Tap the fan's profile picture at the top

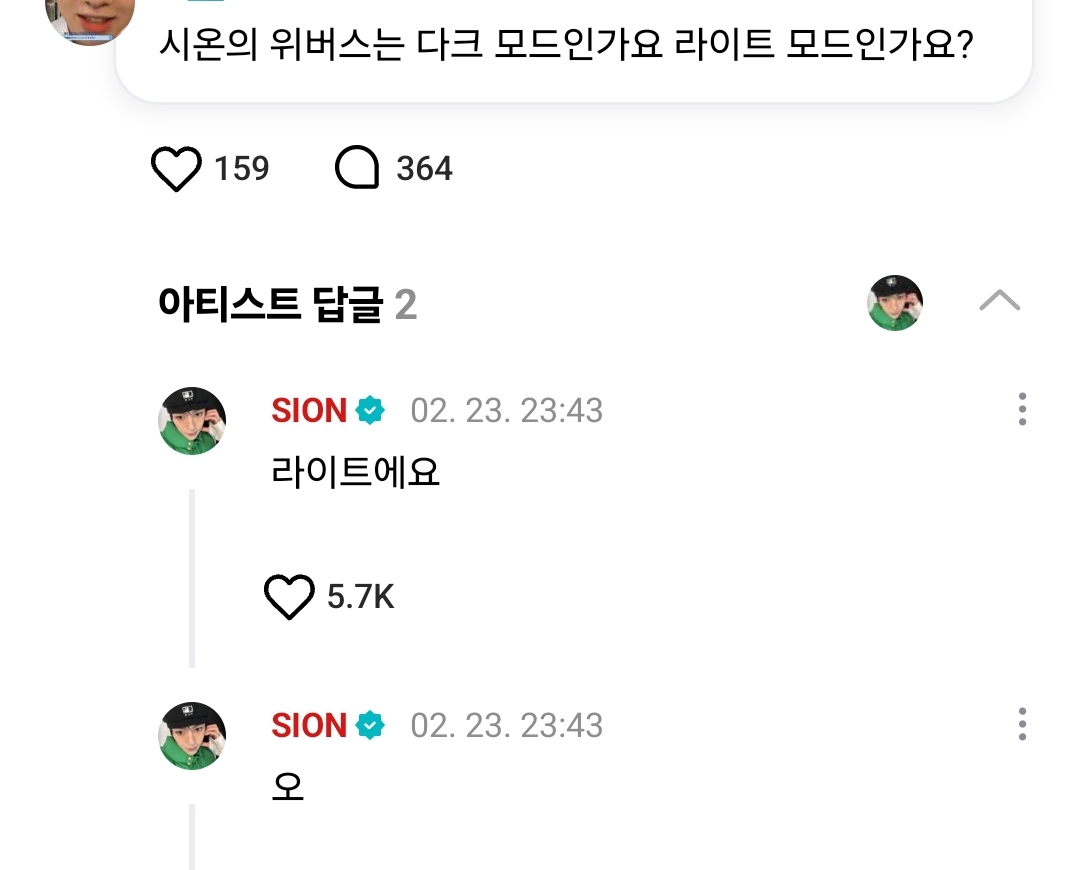pyautogui.click(x=90, y=20)
